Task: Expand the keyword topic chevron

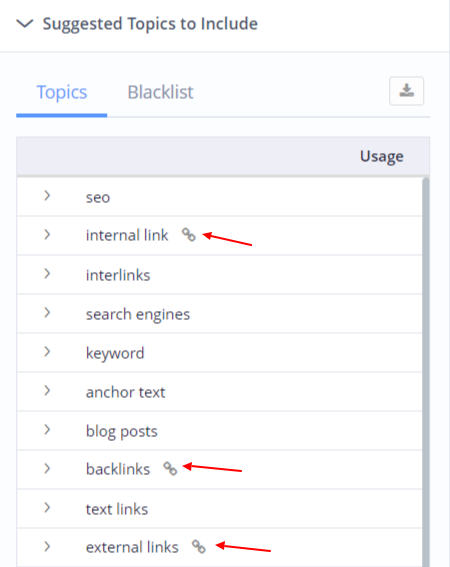Action: coord(47,351)
